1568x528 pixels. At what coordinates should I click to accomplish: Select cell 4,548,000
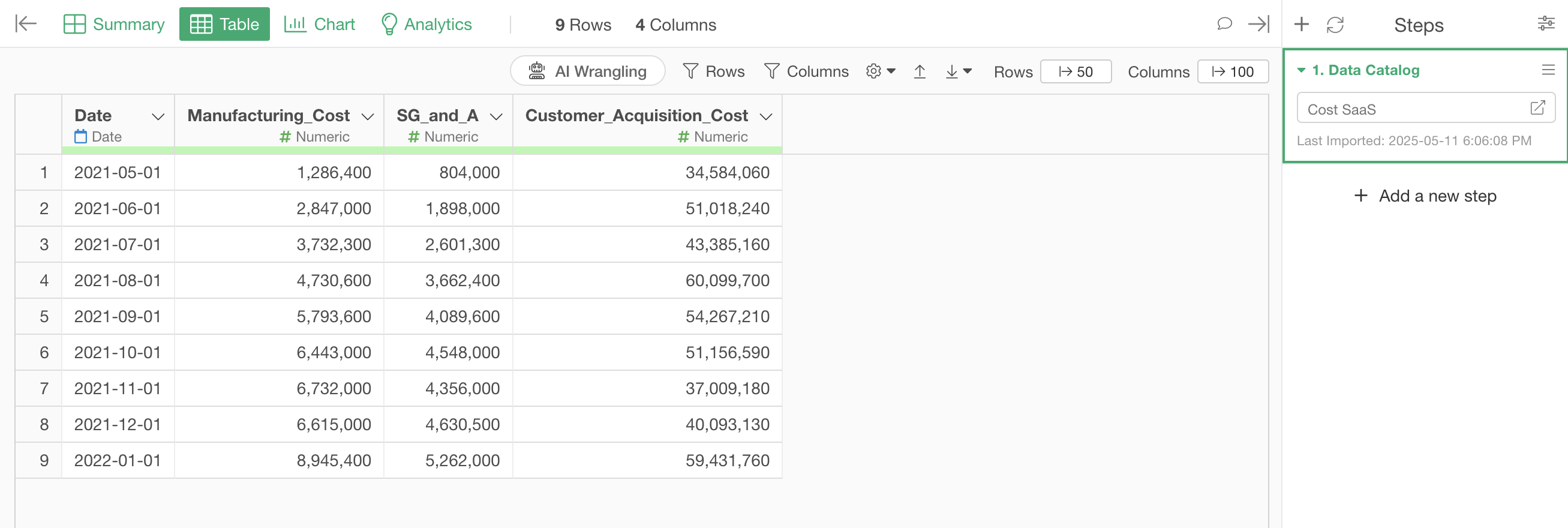coord(449,352)
